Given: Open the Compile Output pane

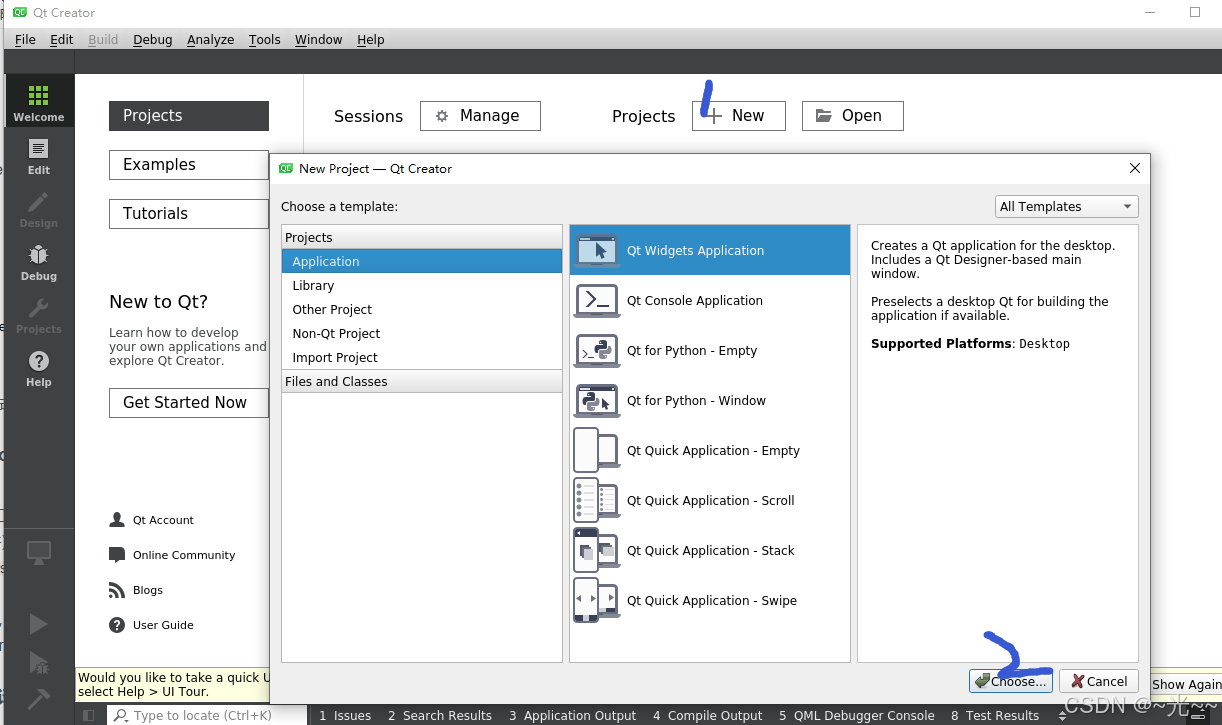Looking at the screenshot, I should [707, 715].
